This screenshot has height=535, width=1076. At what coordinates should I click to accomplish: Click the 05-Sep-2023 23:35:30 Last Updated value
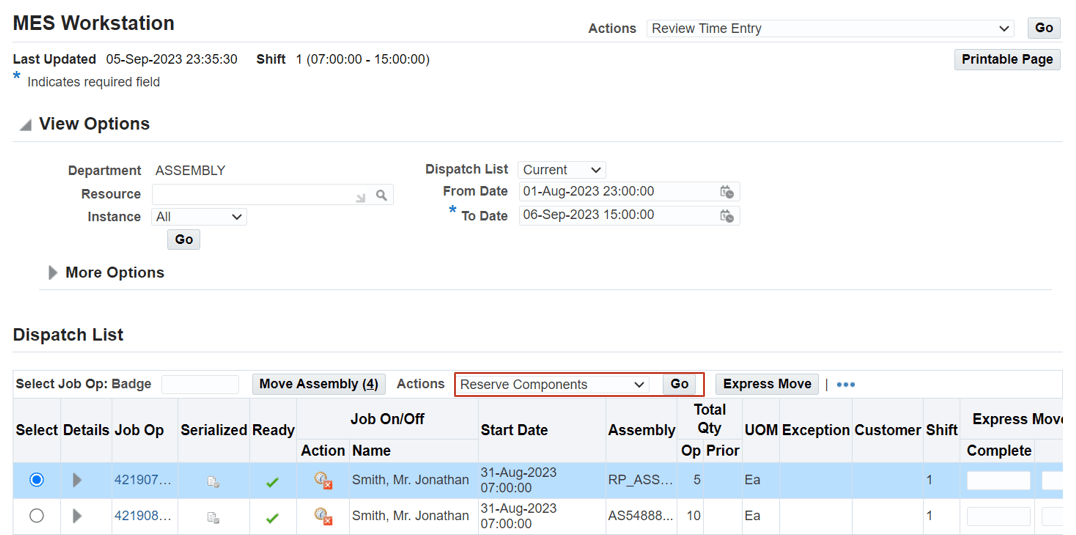172,60
